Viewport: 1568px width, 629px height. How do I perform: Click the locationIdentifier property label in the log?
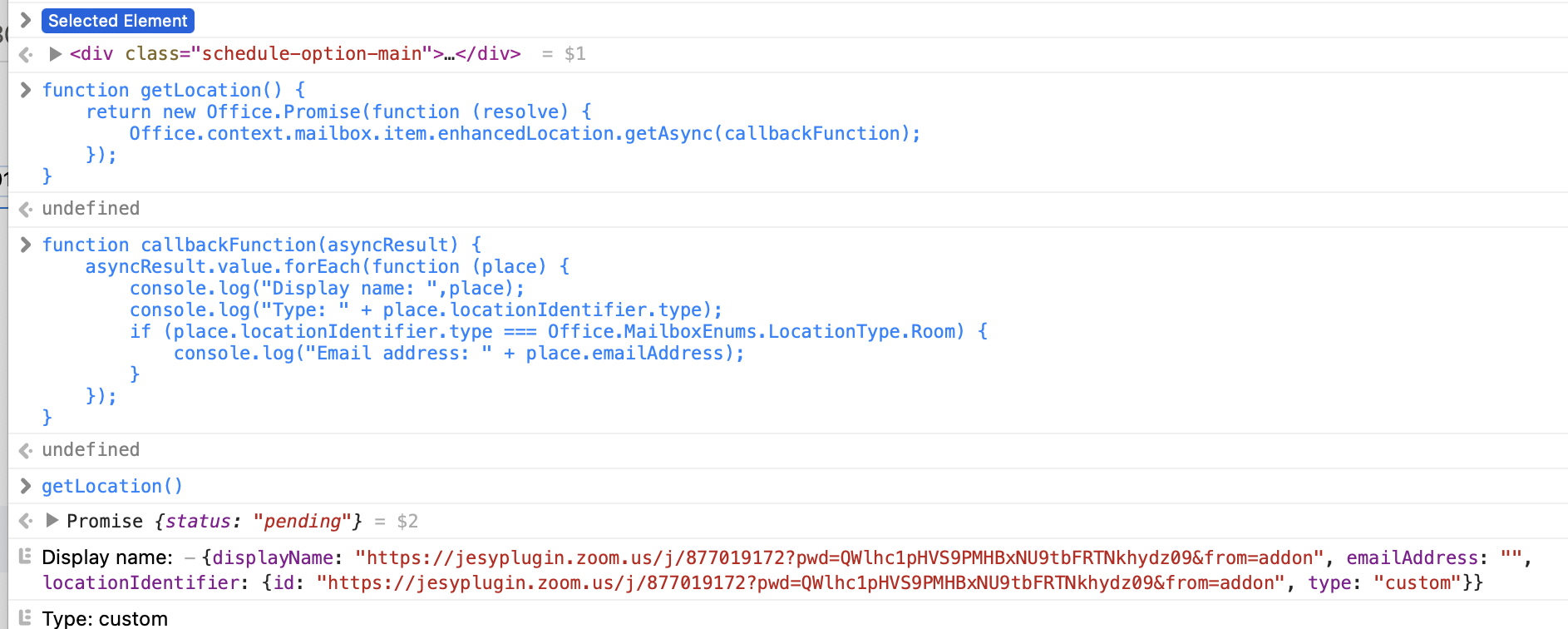pos(138,582)
